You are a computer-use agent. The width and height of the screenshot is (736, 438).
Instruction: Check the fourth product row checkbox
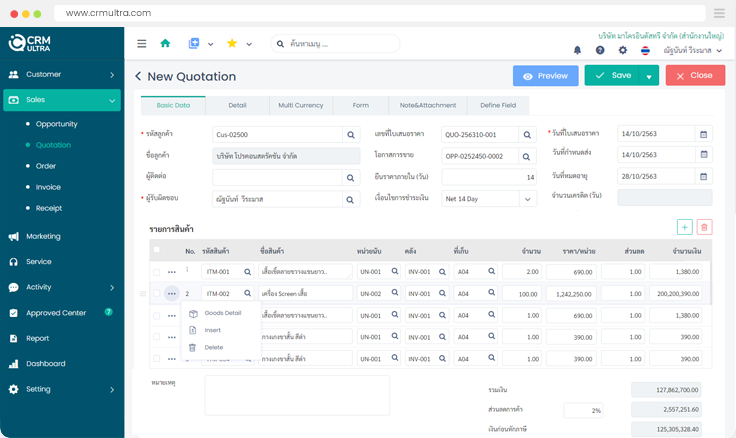point(157,337)
